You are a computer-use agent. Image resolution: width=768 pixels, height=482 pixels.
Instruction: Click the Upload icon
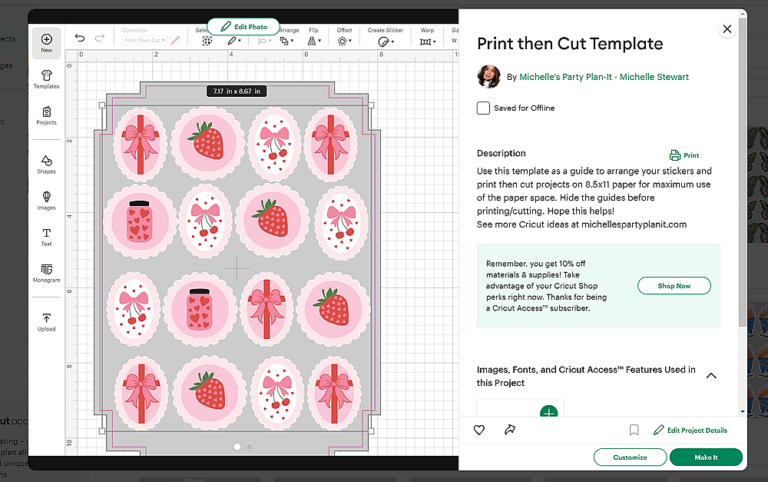tap(47, 322)
